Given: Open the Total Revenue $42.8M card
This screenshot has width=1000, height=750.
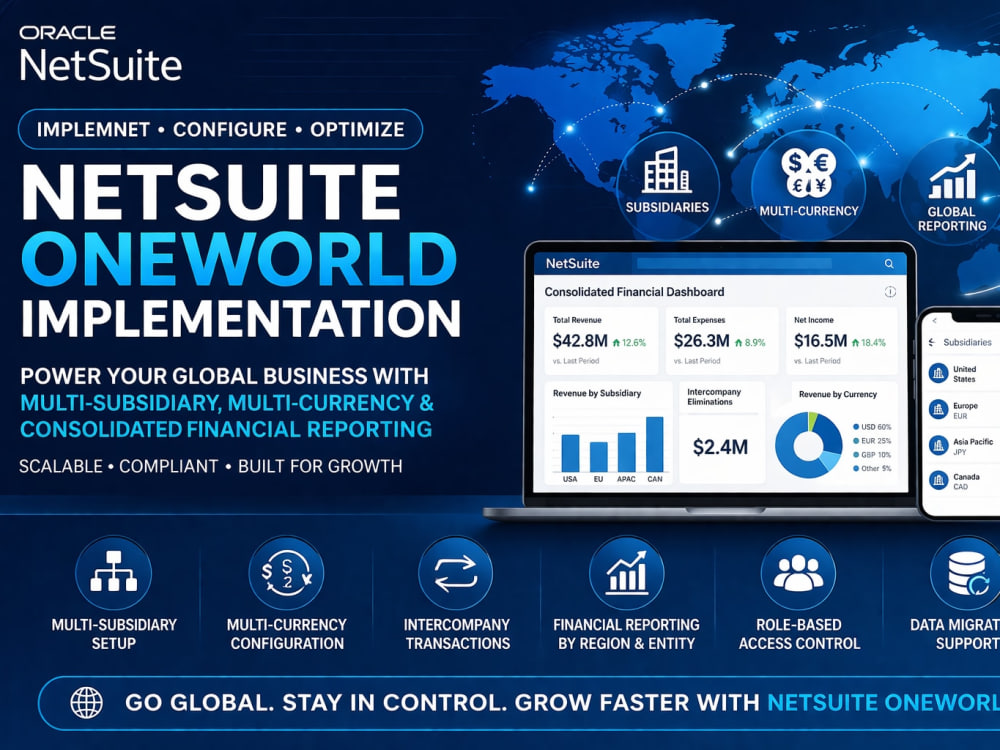Looking at the screenshot, I should 601,341.
